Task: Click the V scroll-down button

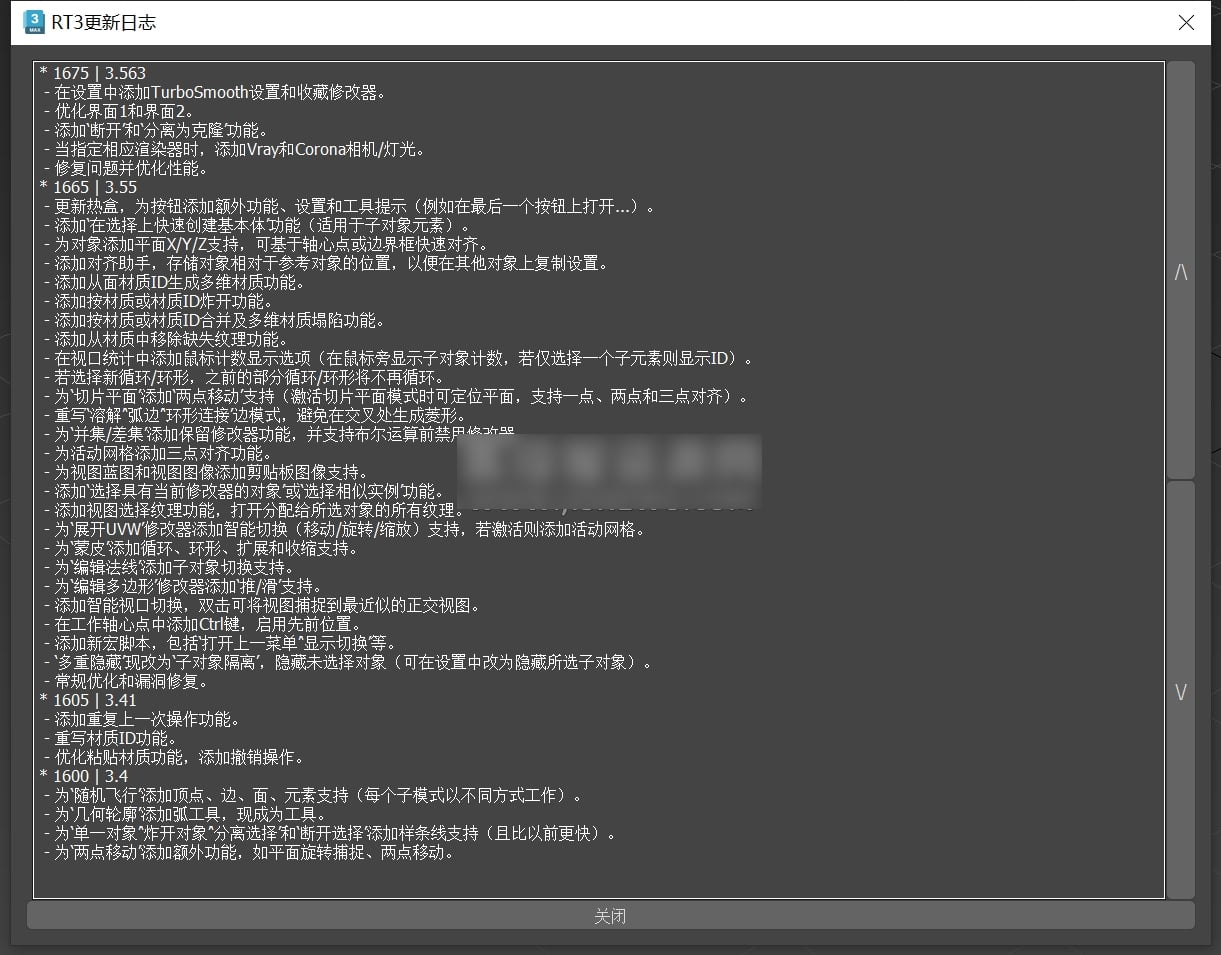Action: coord(1181,691)
